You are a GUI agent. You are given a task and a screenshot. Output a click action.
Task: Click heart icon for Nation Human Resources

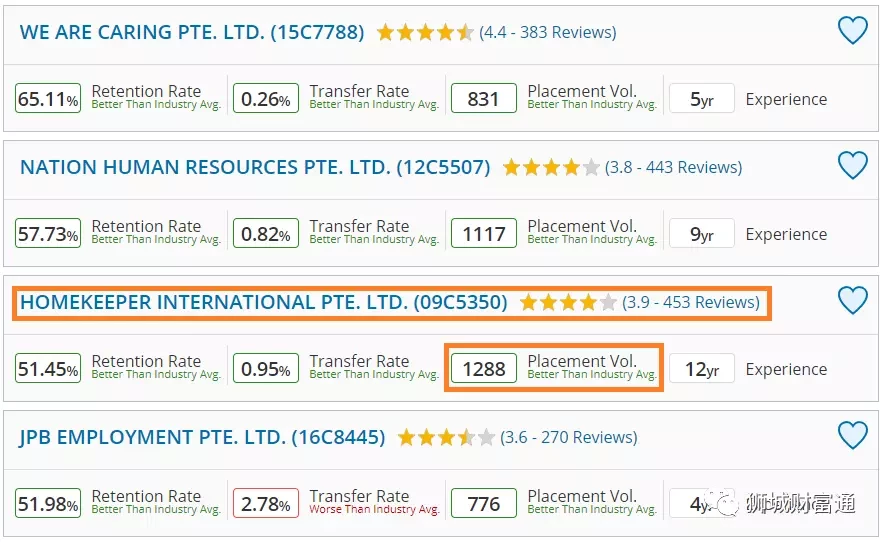[x=852, y=165]
